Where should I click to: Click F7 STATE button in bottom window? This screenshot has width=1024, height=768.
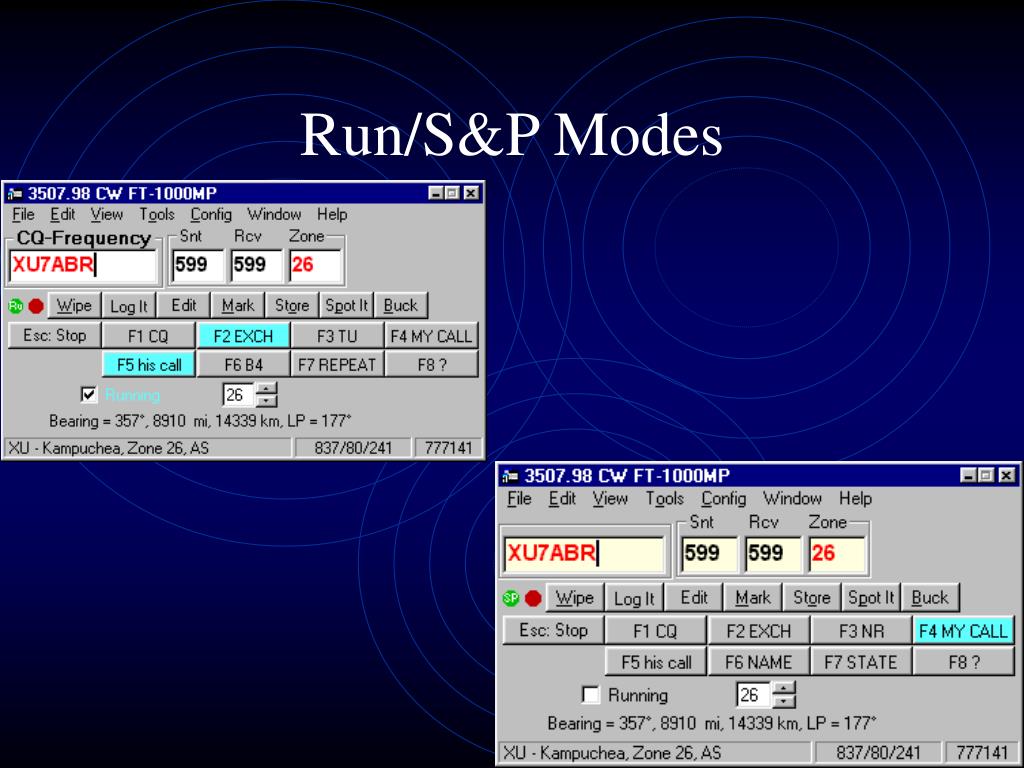click(861, 662)
